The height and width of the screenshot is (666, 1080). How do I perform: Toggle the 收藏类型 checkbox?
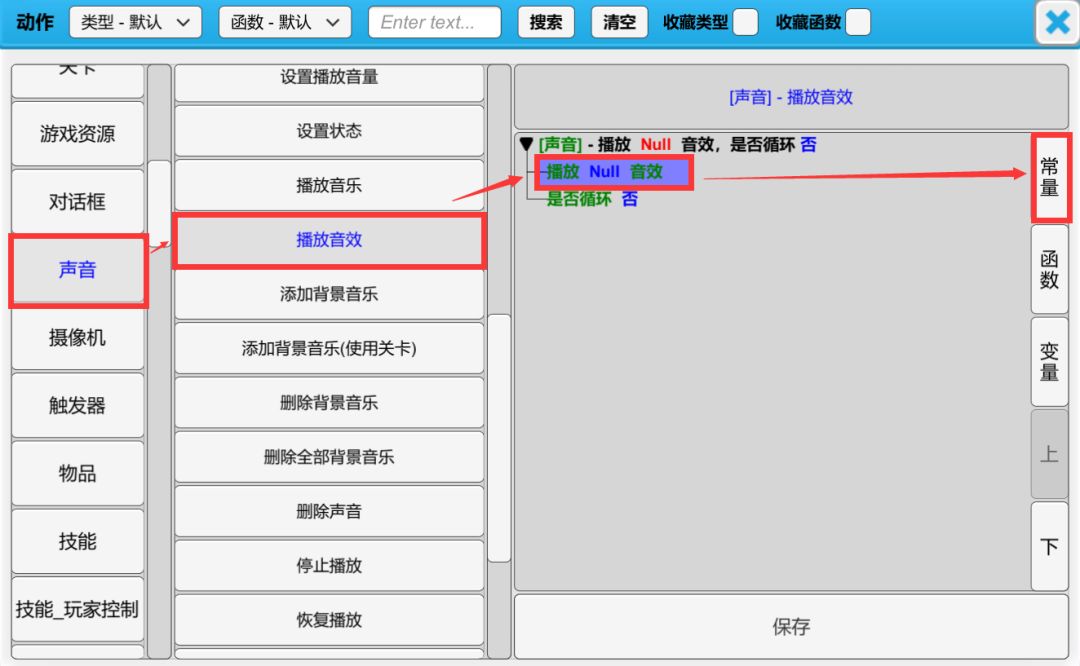745,22
